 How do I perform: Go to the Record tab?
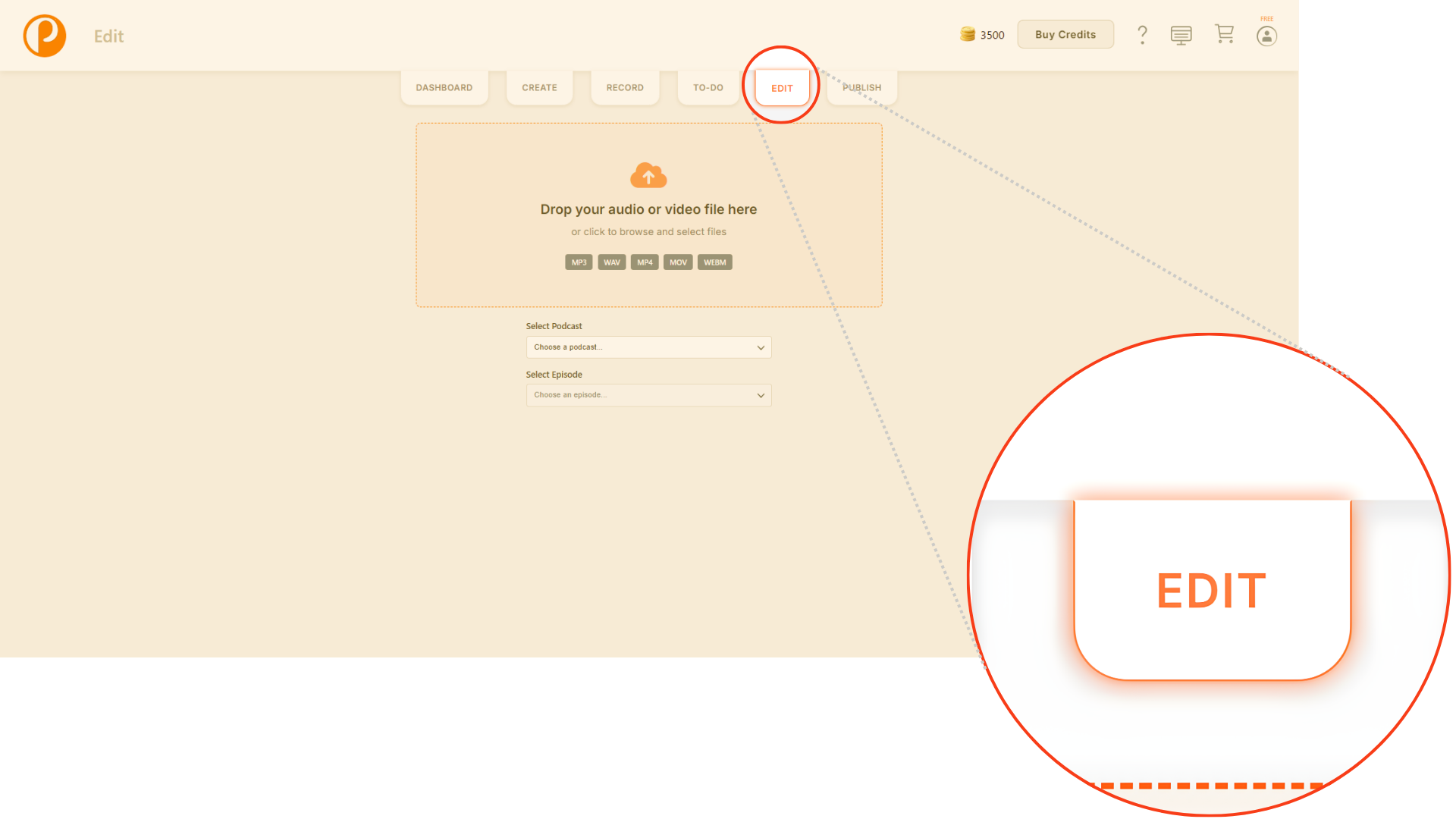click(x=625, y=88)
